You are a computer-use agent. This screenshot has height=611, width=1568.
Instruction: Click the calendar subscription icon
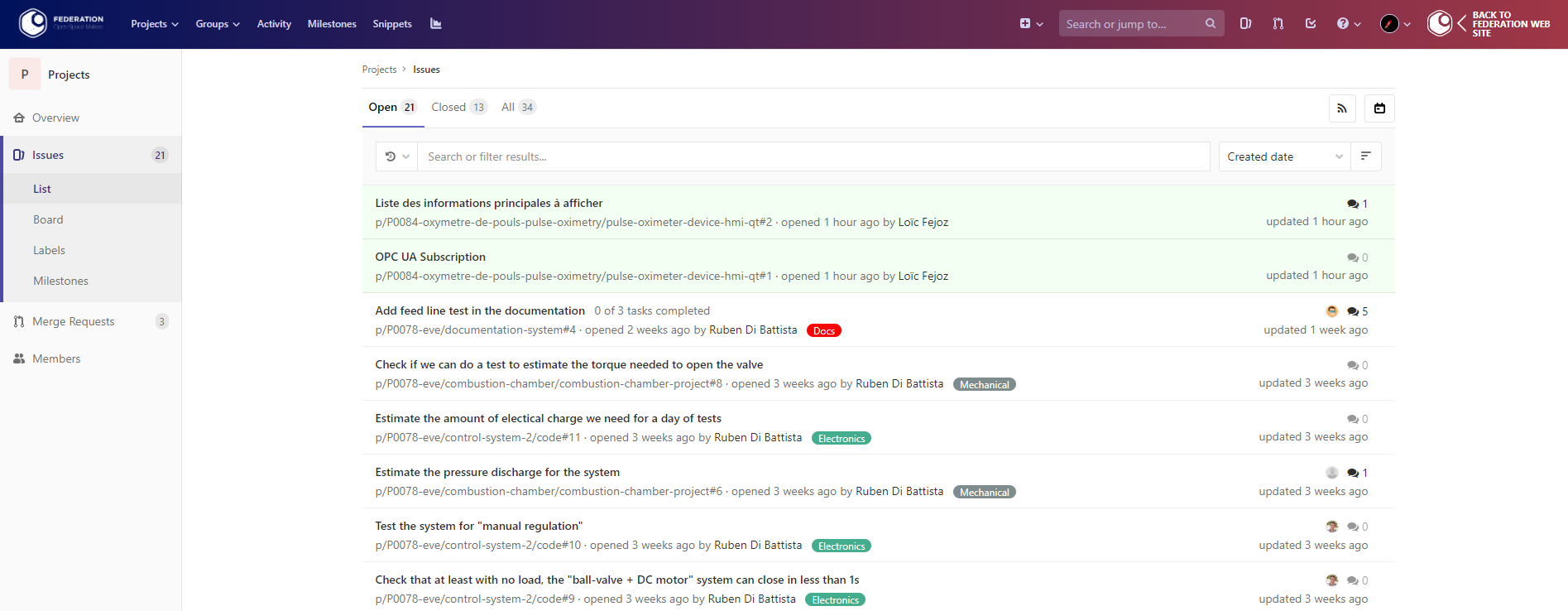click(1379, 108)
